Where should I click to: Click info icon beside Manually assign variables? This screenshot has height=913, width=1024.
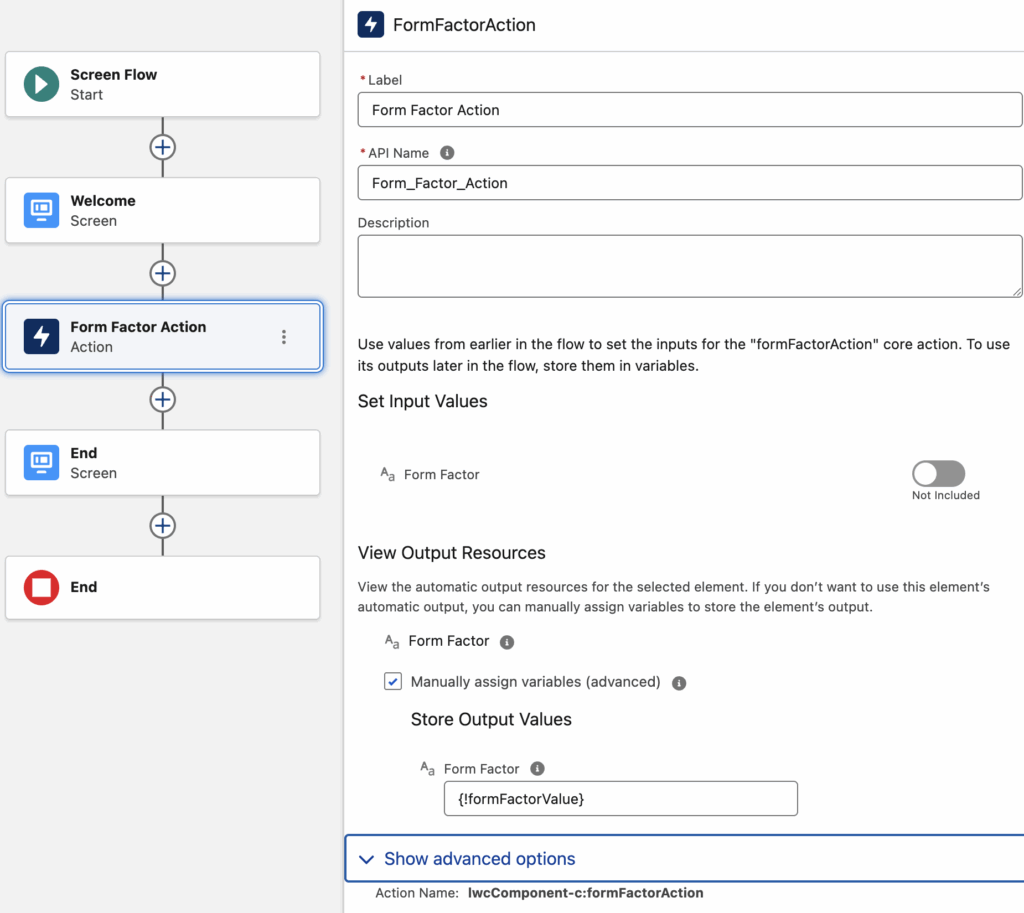[679, 683]
